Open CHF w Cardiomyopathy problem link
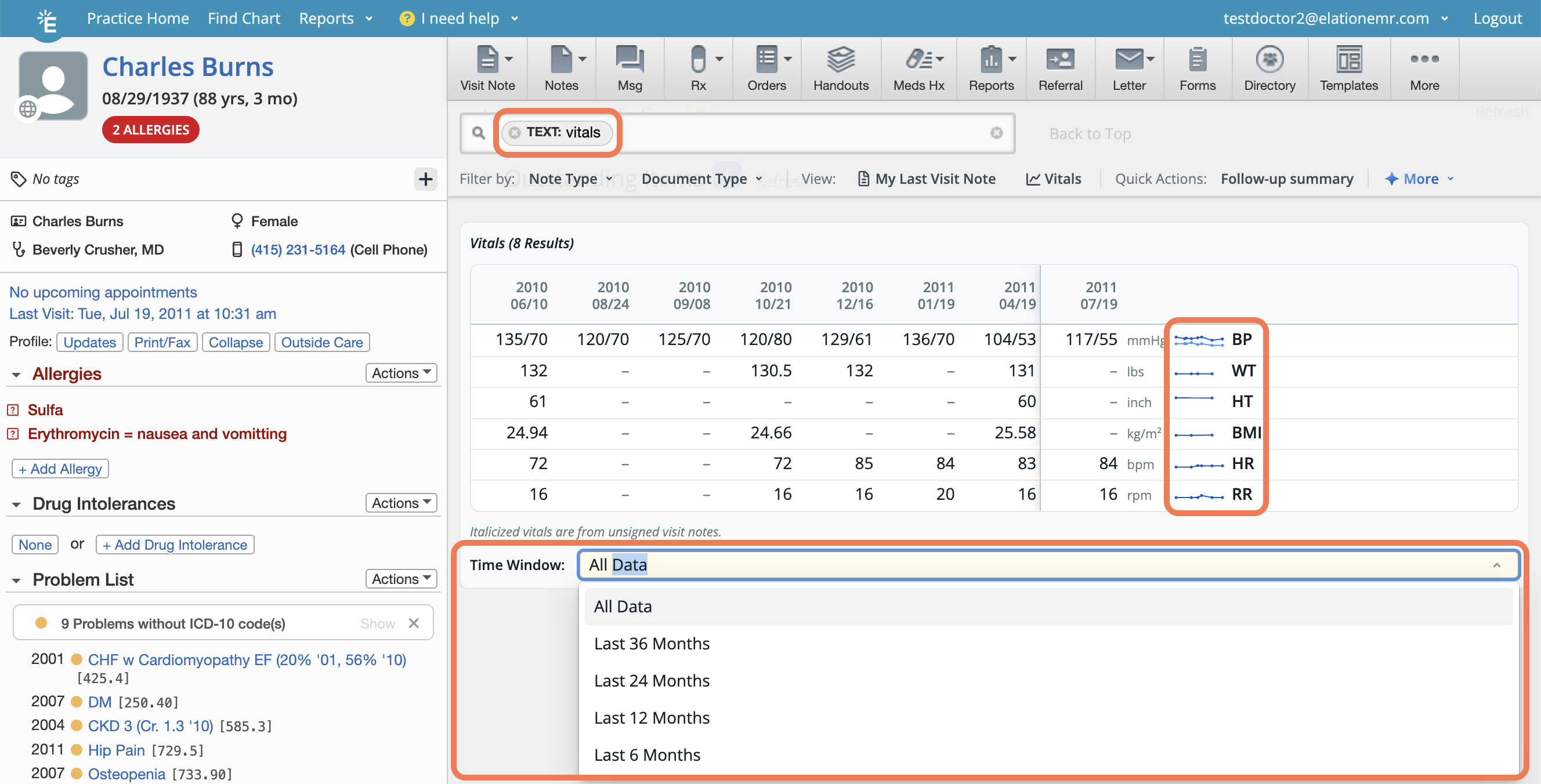This screenshot has height=784, width=1541. (247, 659)
